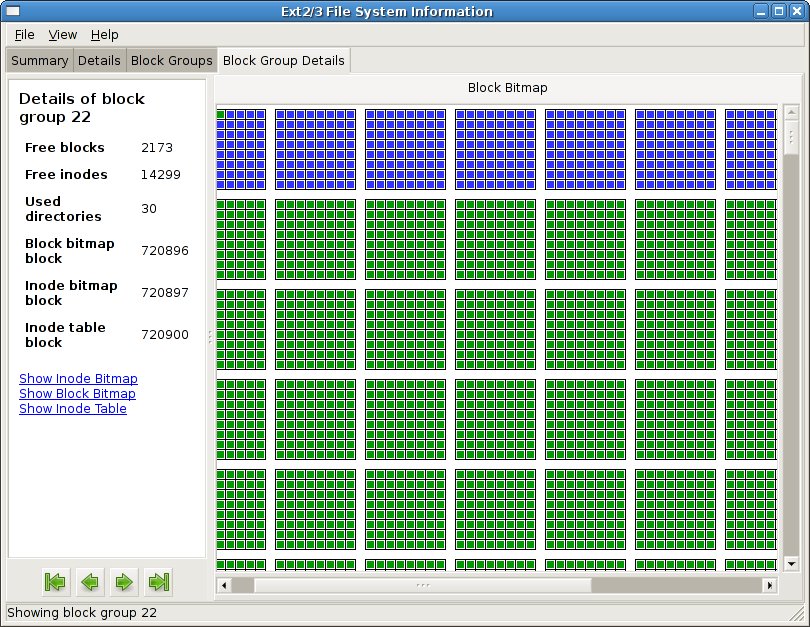
Task: Open the window menu icon in title bar
Action: [x=12, y=11]
